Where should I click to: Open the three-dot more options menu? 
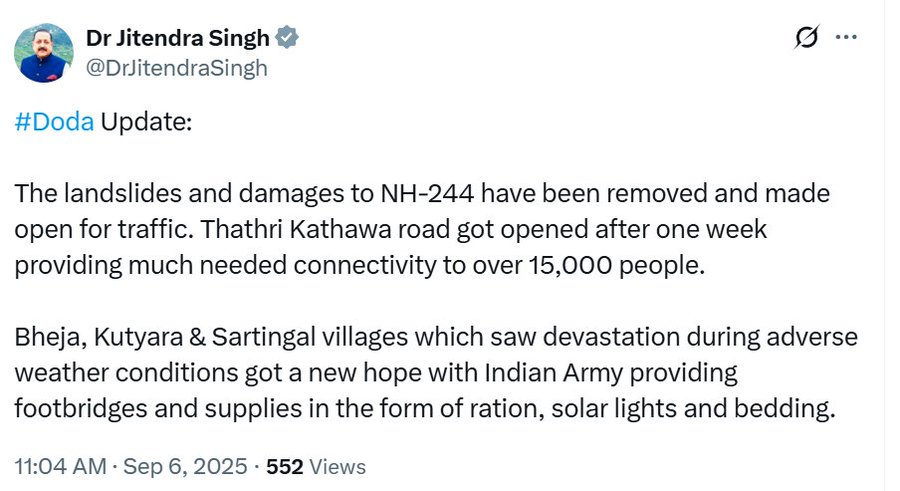pyautogui.click(x=846, y=38)
